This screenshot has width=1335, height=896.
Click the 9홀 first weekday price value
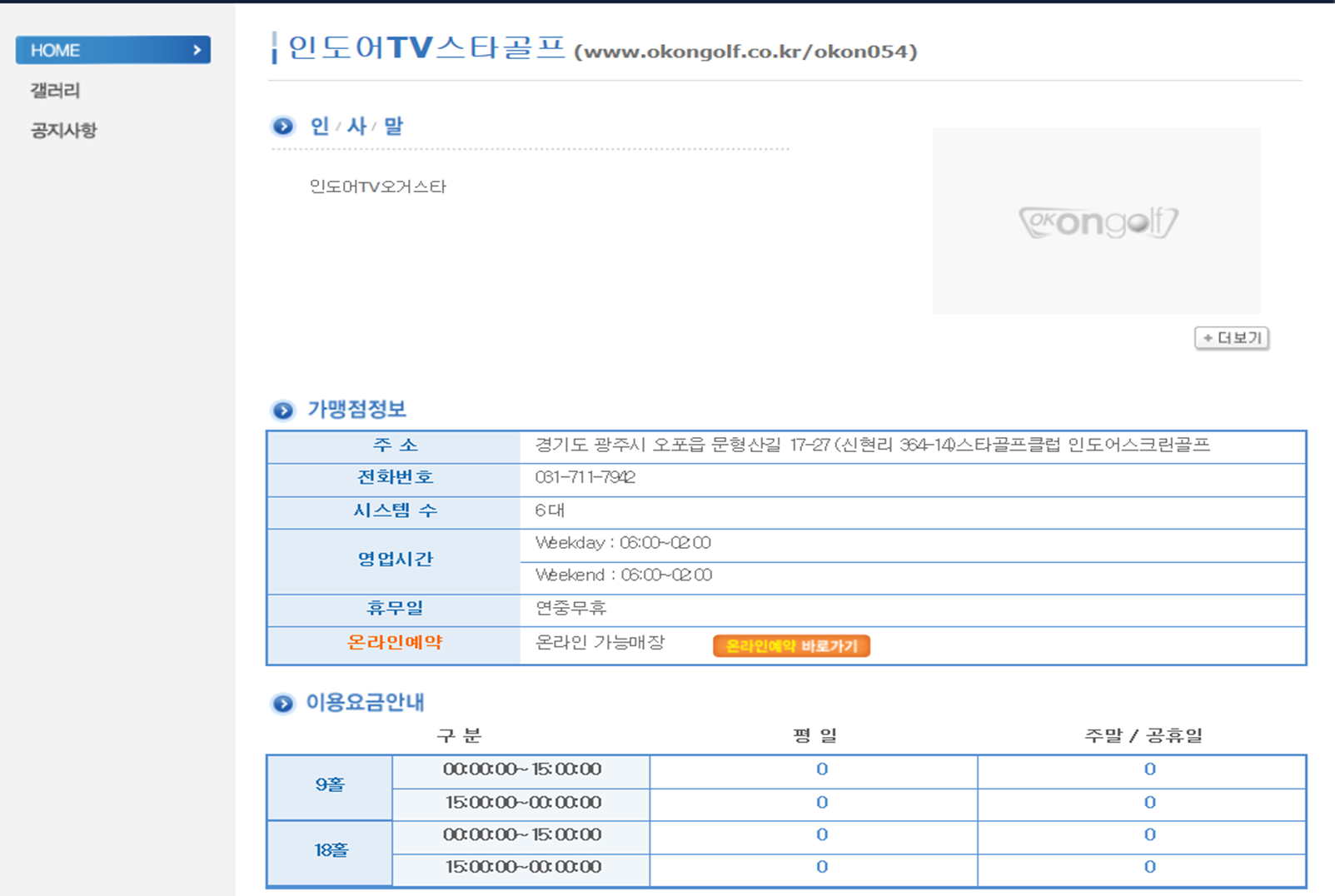821,769
